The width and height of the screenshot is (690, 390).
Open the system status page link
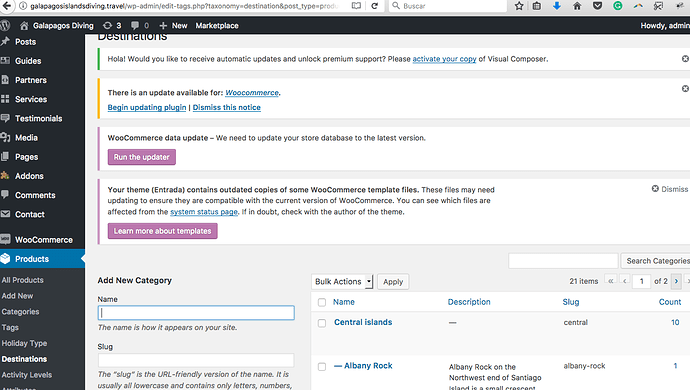204,212
